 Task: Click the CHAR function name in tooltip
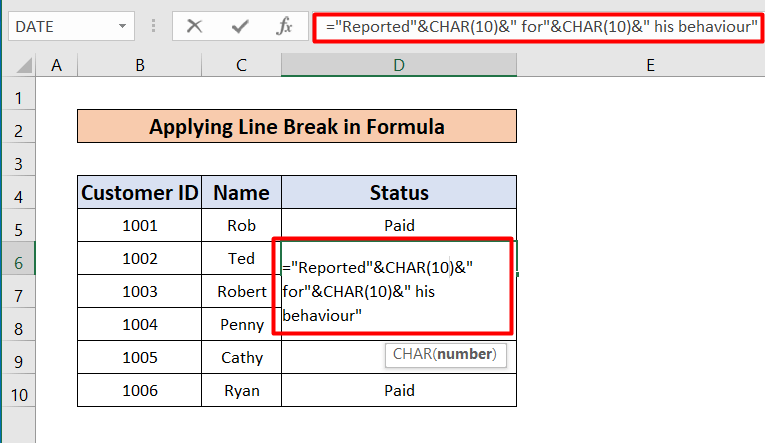coord(412,354)
